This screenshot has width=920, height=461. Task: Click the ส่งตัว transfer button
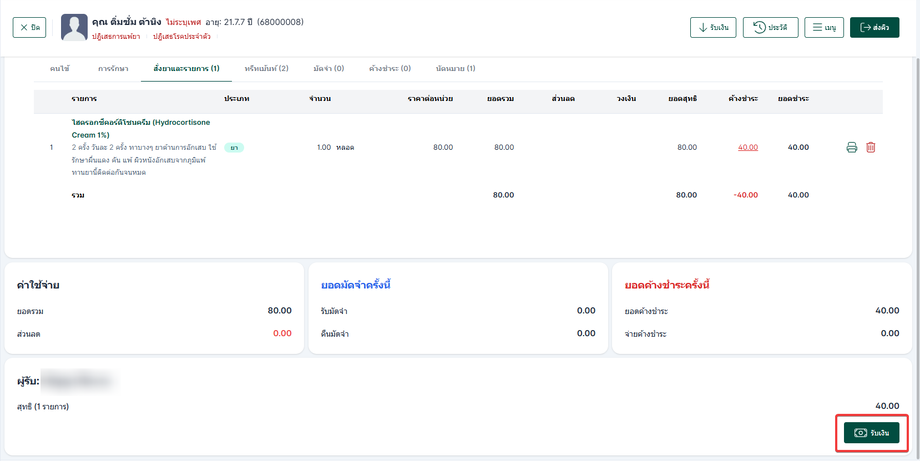[874, 28]
